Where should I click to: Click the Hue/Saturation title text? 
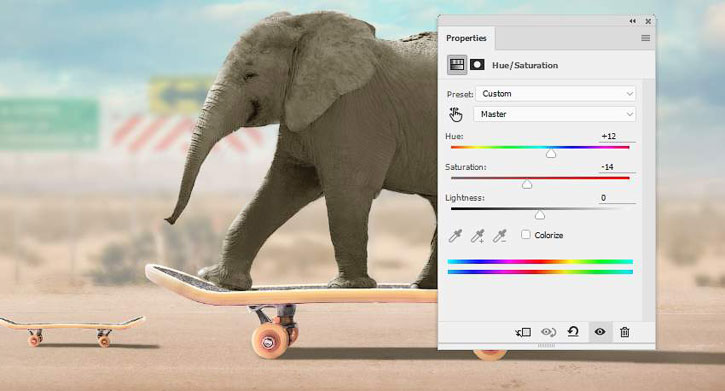[x=525, y=65]
